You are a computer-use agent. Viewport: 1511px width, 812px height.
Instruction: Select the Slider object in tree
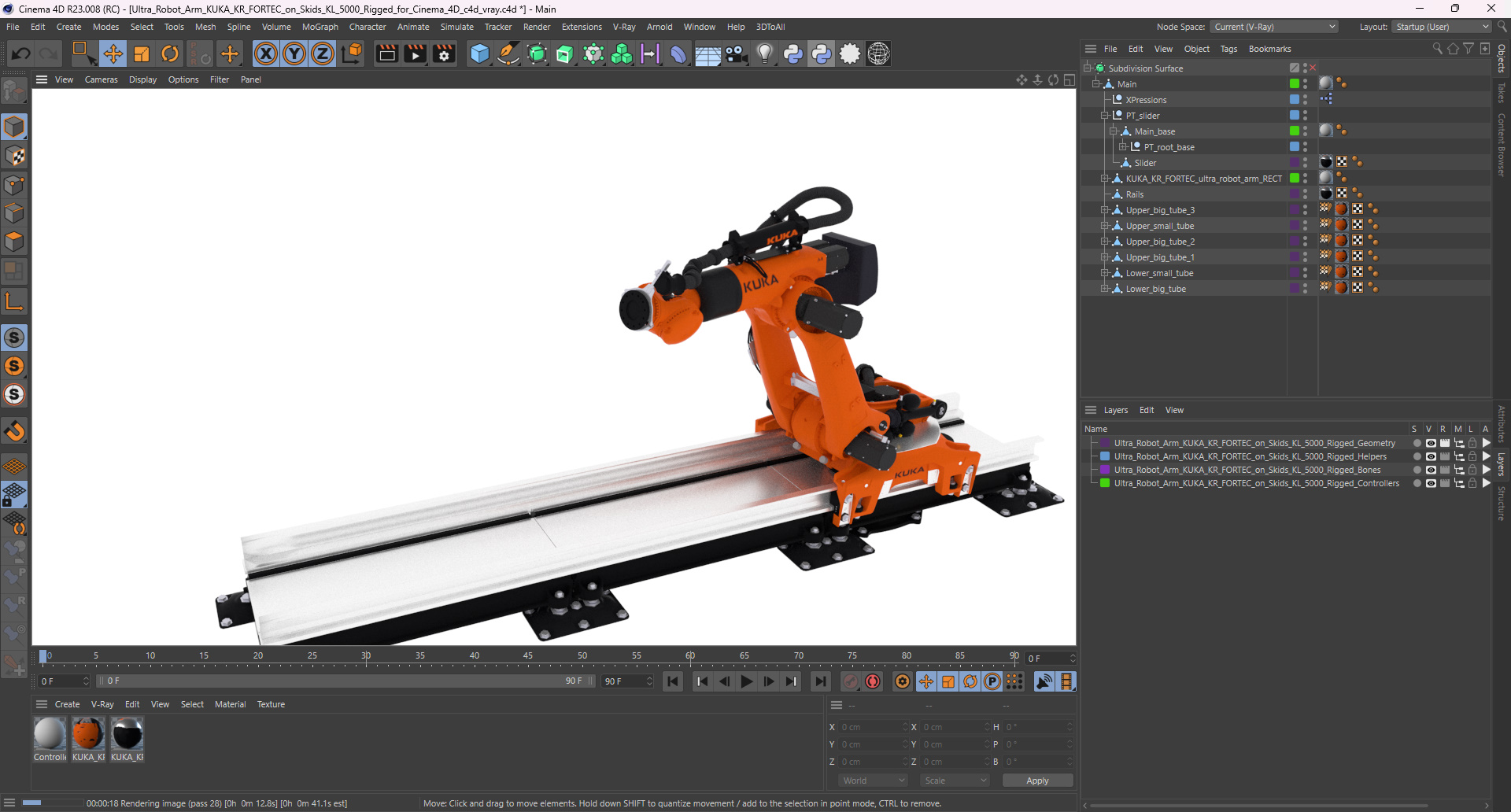click(1145, 163)
